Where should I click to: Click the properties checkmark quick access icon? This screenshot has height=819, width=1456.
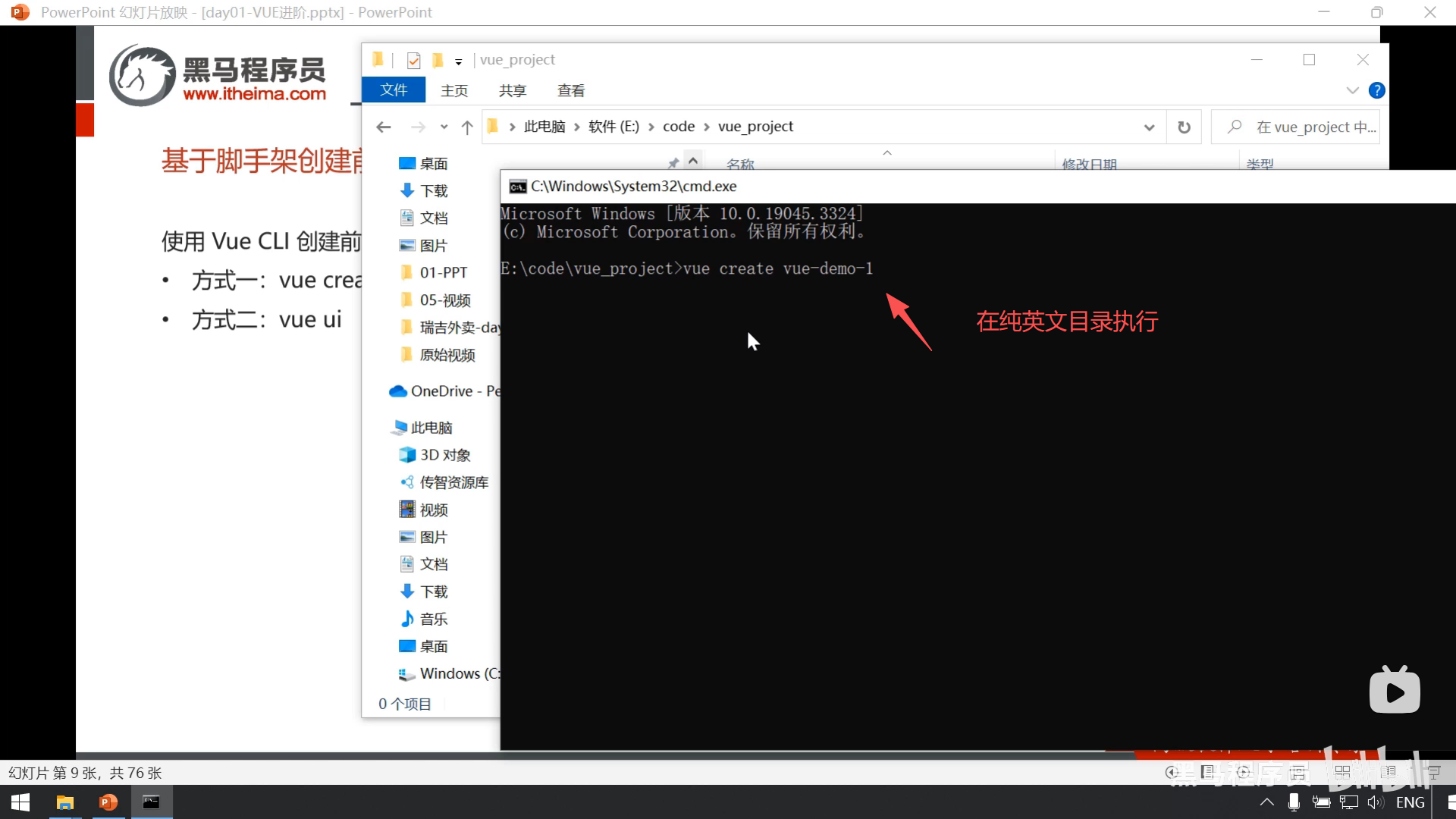coord(413,61)
